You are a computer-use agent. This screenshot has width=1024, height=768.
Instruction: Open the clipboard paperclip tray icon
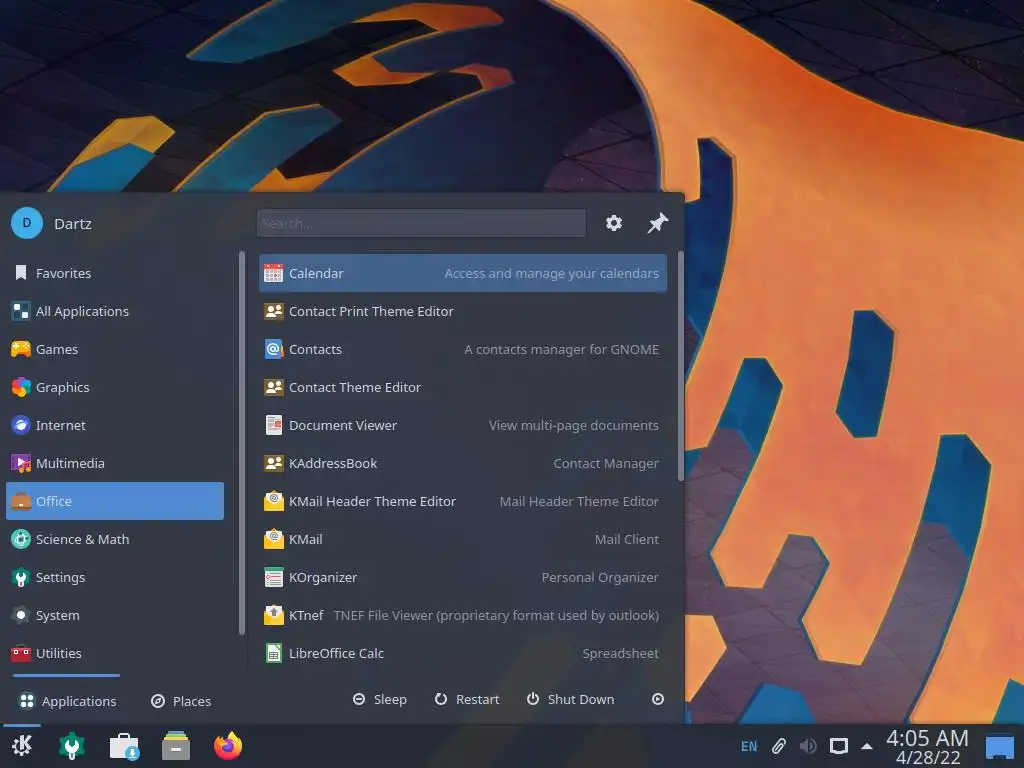(x=778, y=746)
